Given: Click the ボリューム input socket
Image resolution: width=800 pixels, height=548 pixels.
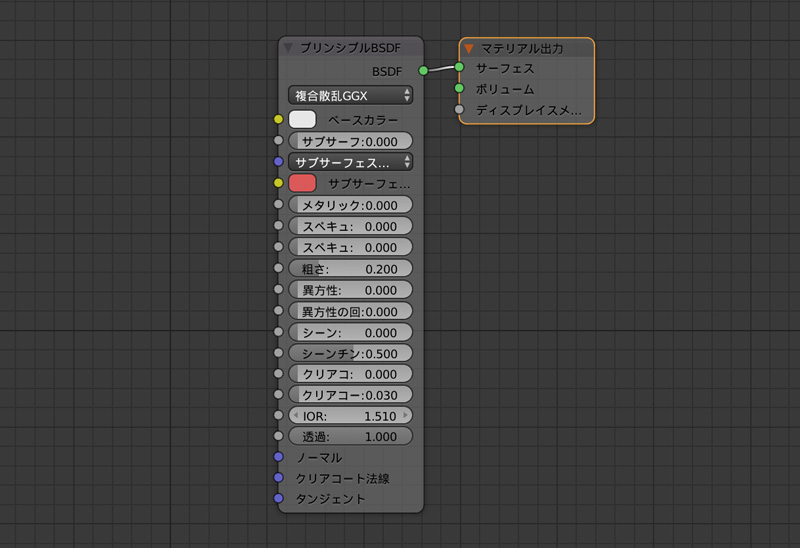Looking at the screenshot, I should tap(459, 89).
